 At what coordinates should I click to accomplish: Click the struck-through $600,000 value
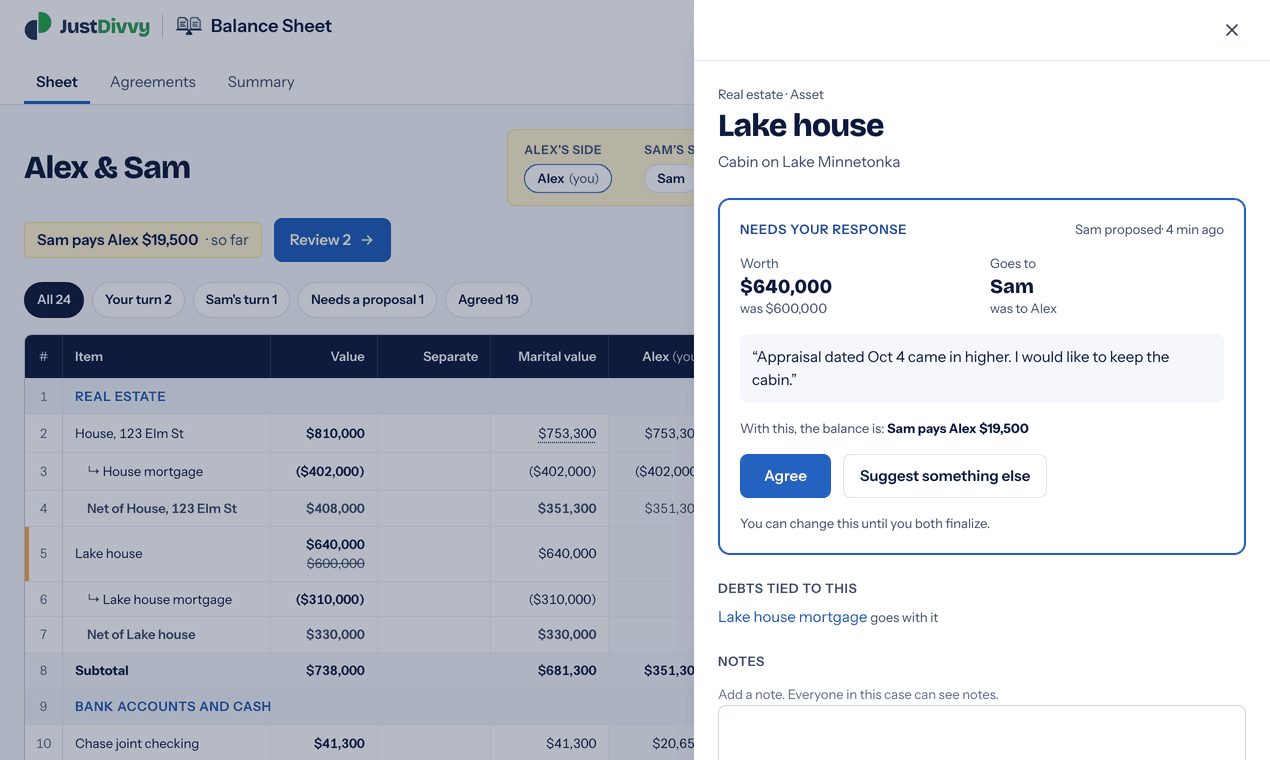coord(335,564)
